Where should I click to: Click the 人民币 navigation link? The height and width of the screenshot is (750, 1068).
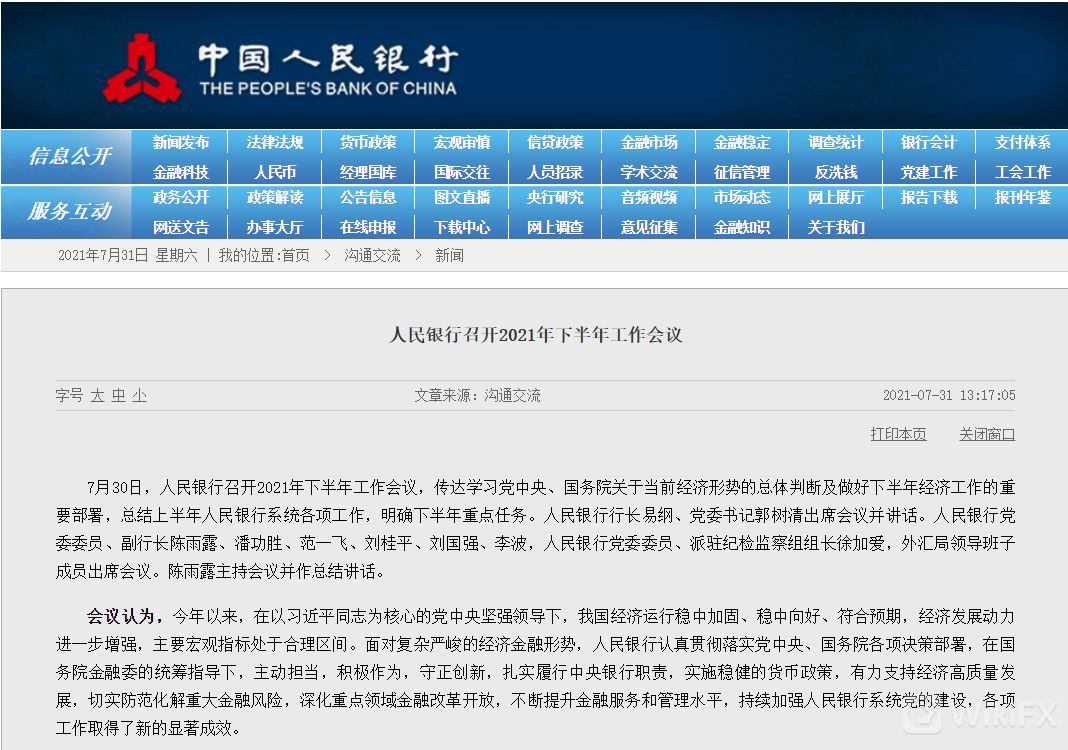pyautogui.click(x=274, y=172)
